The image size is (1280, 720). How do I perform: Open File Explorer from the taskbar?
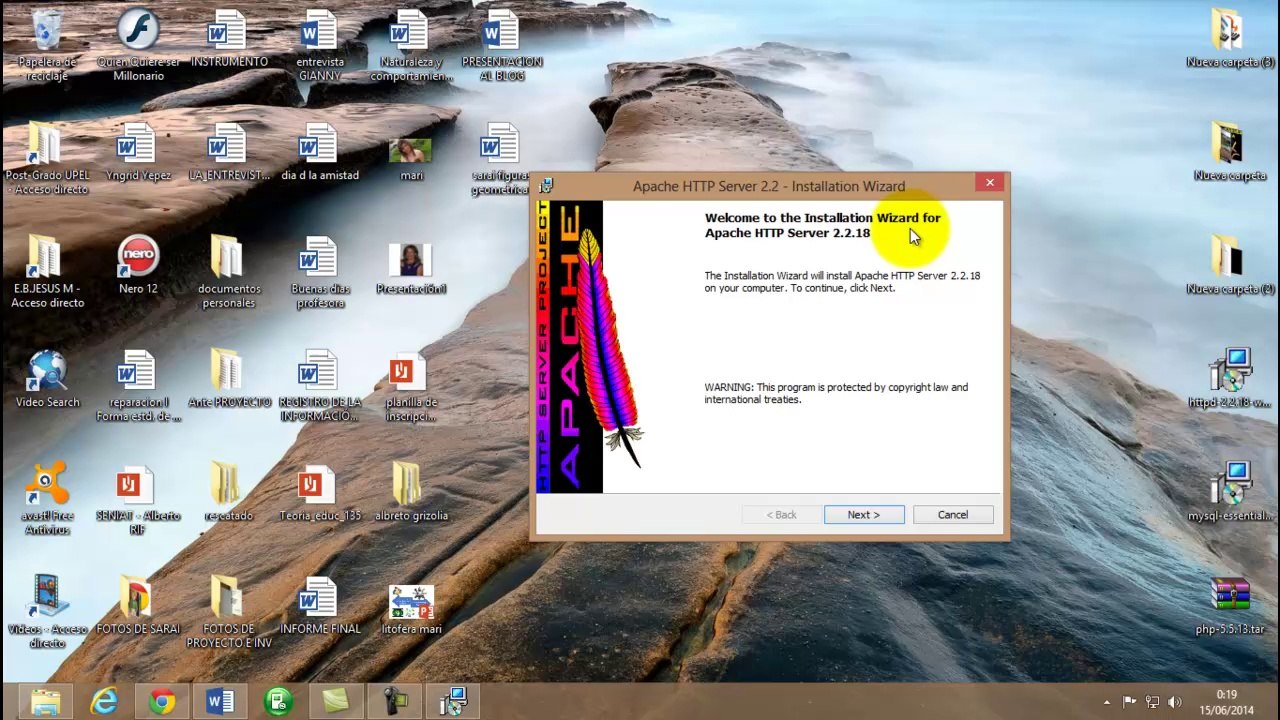pos(46,702)
